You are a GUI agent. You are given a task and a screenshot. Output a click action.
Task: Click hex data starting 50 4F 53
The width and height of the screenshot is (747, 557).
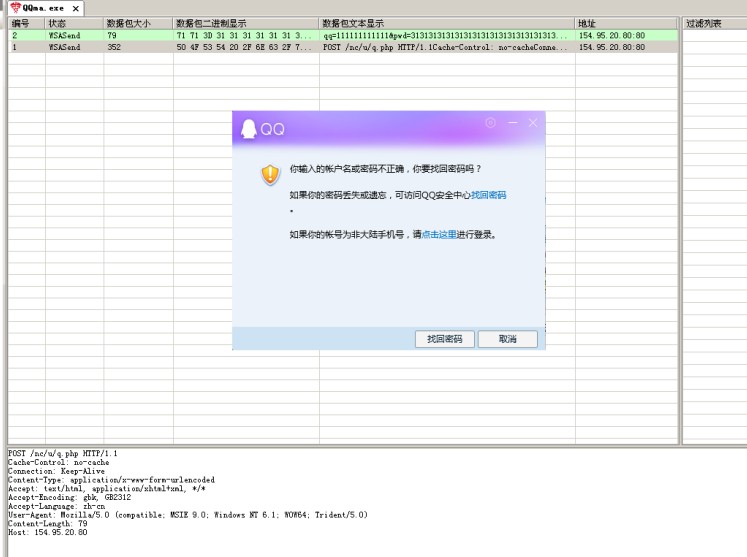click(244, 47)
